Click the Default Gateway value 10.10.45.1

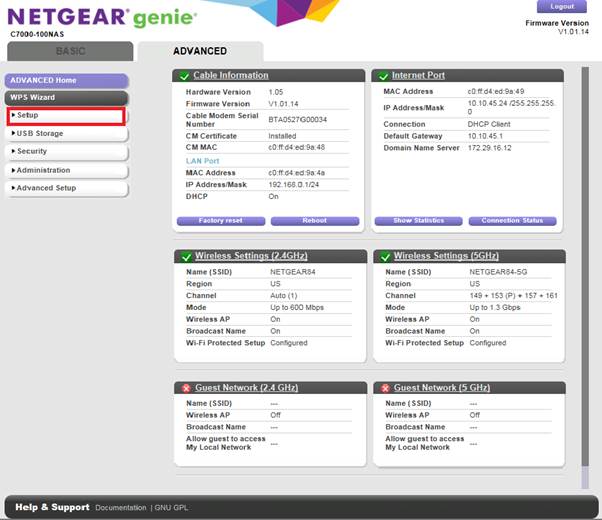point(485,136)
